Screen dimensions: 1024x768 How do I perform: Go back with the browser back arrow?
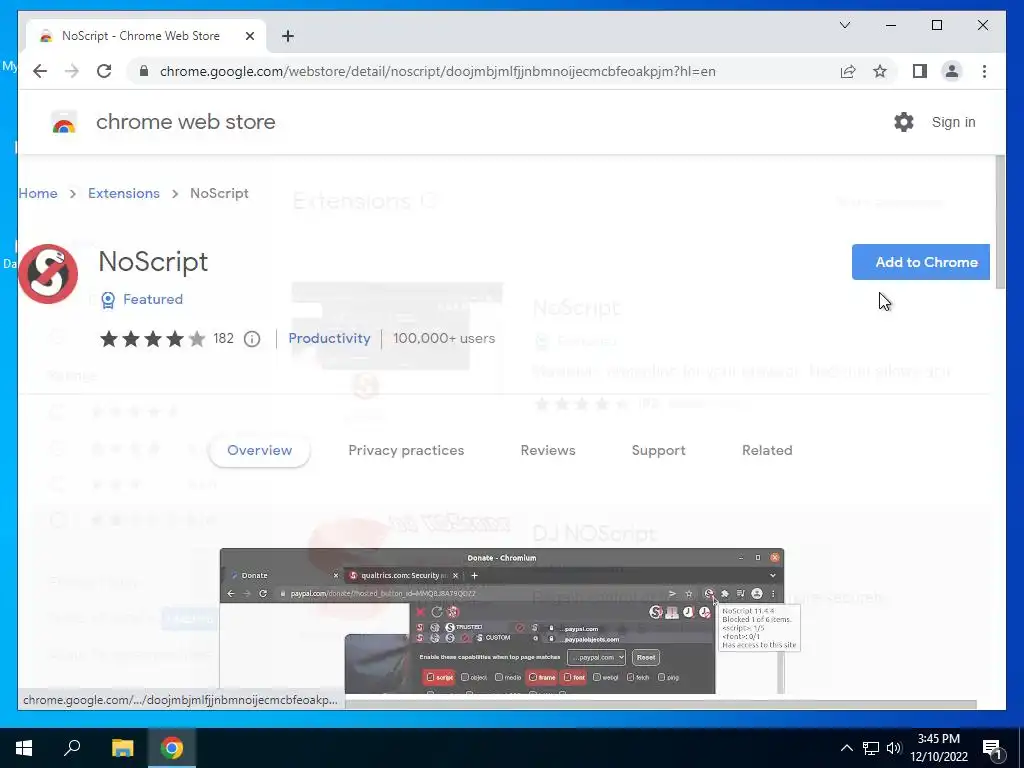tap(40, 71)
